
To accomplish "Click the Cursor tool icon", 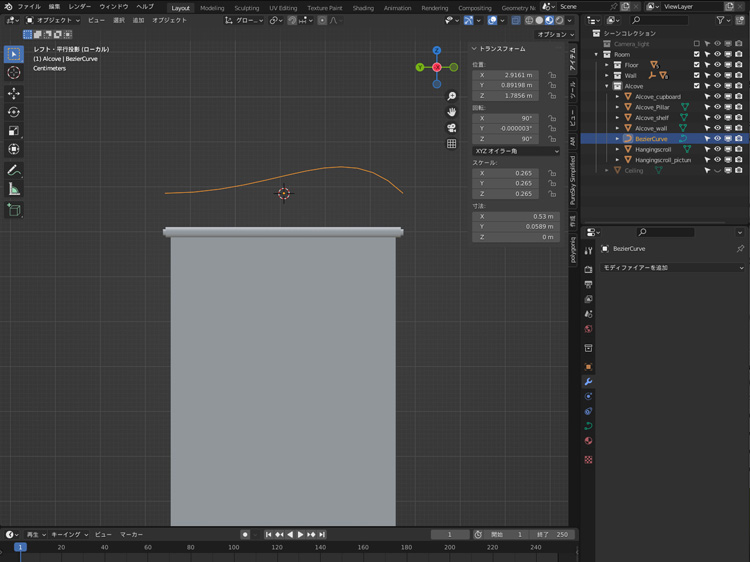I will [x=14, y=73].
